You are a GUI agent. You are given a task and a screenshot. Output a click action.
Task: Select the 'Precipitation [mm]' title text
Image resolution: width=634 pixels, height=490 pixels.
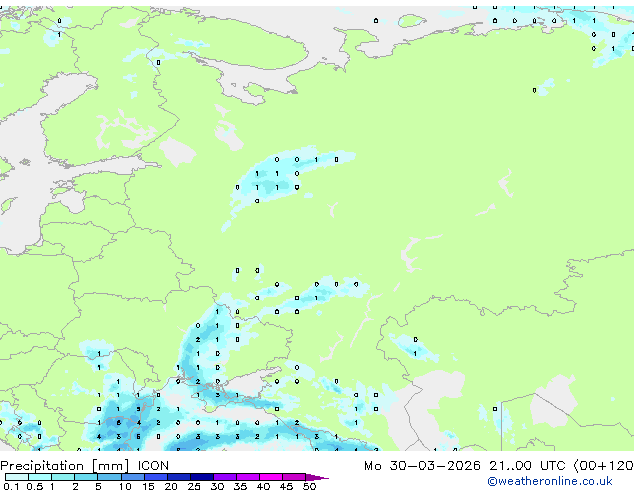pos(65,466)
